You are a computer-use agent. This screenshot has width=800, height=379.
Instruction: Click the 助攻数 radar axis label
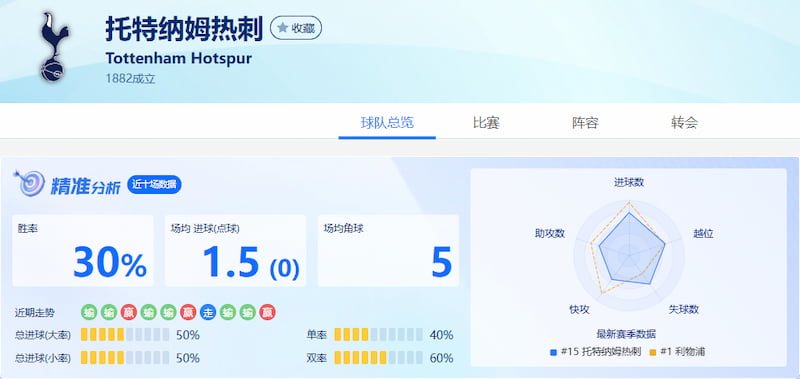[x=550, y=234]
